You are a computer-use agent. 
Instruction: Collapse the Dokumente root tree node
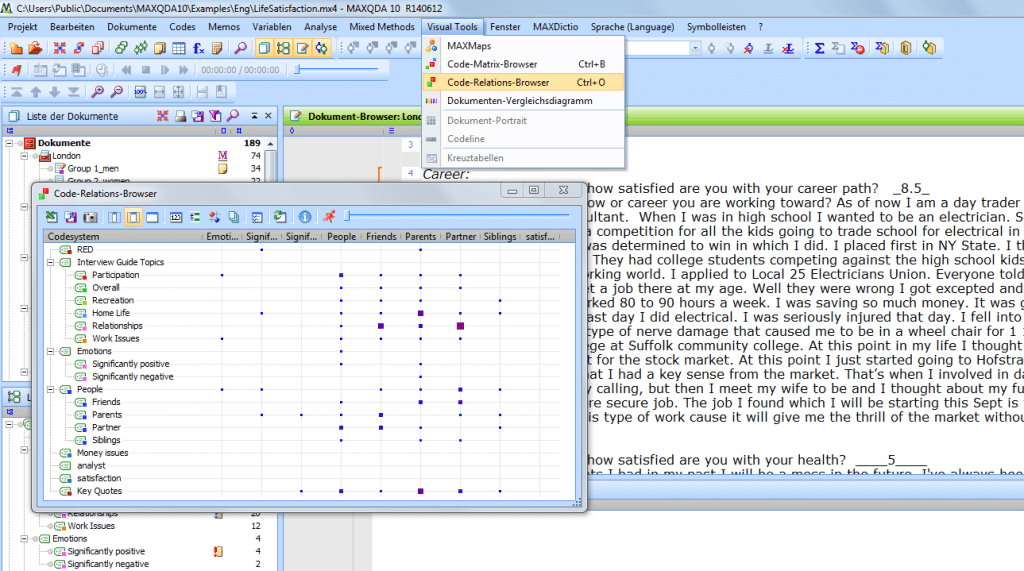click(10, 143)
